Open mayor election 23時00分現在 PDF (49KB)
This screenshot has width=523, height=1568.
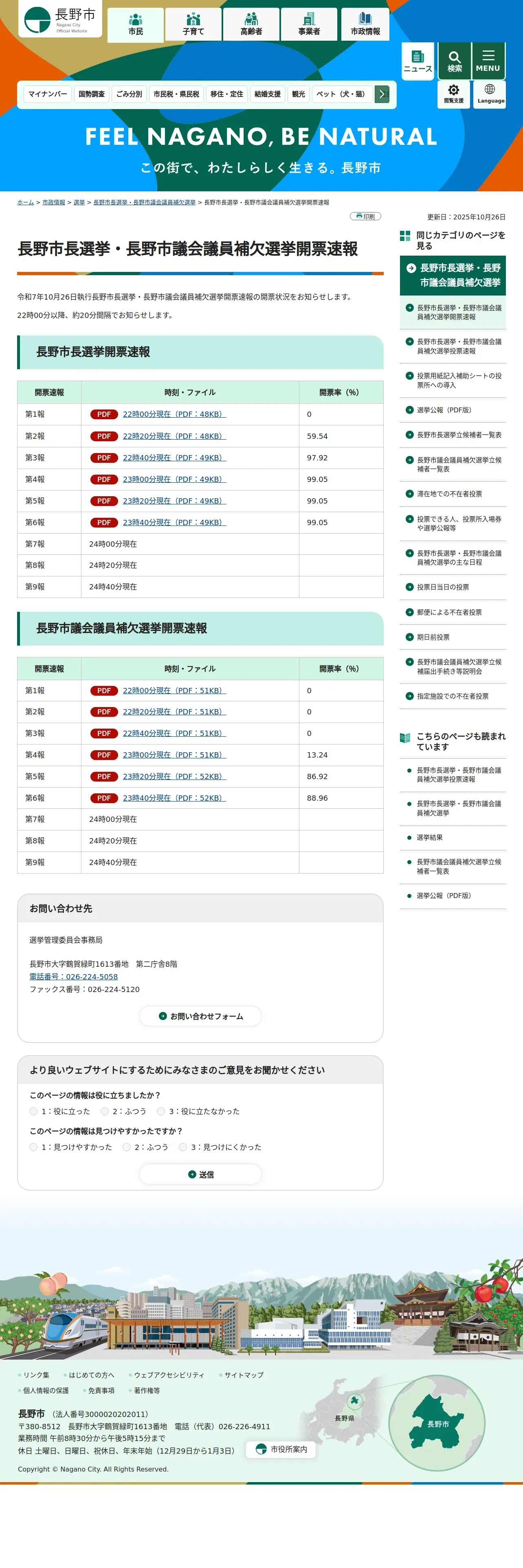click(x=174, y=479)
